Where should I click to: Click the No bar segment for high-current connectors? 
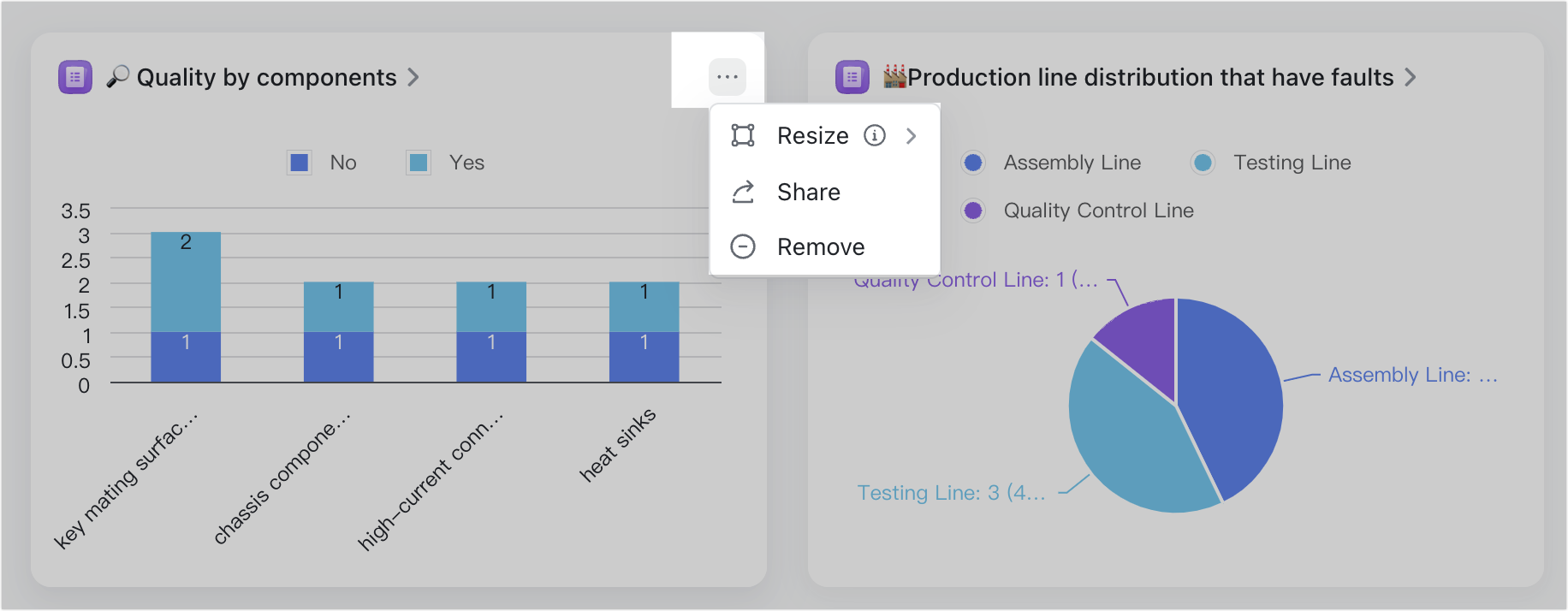pos(491,357)
